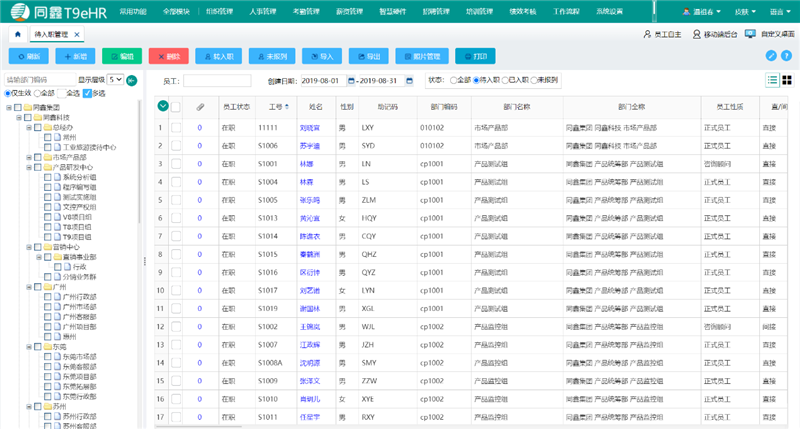This screenshot has height=429, width=800.
Task: Click the 员工 search input field
Action: click(x=217, y=80)
